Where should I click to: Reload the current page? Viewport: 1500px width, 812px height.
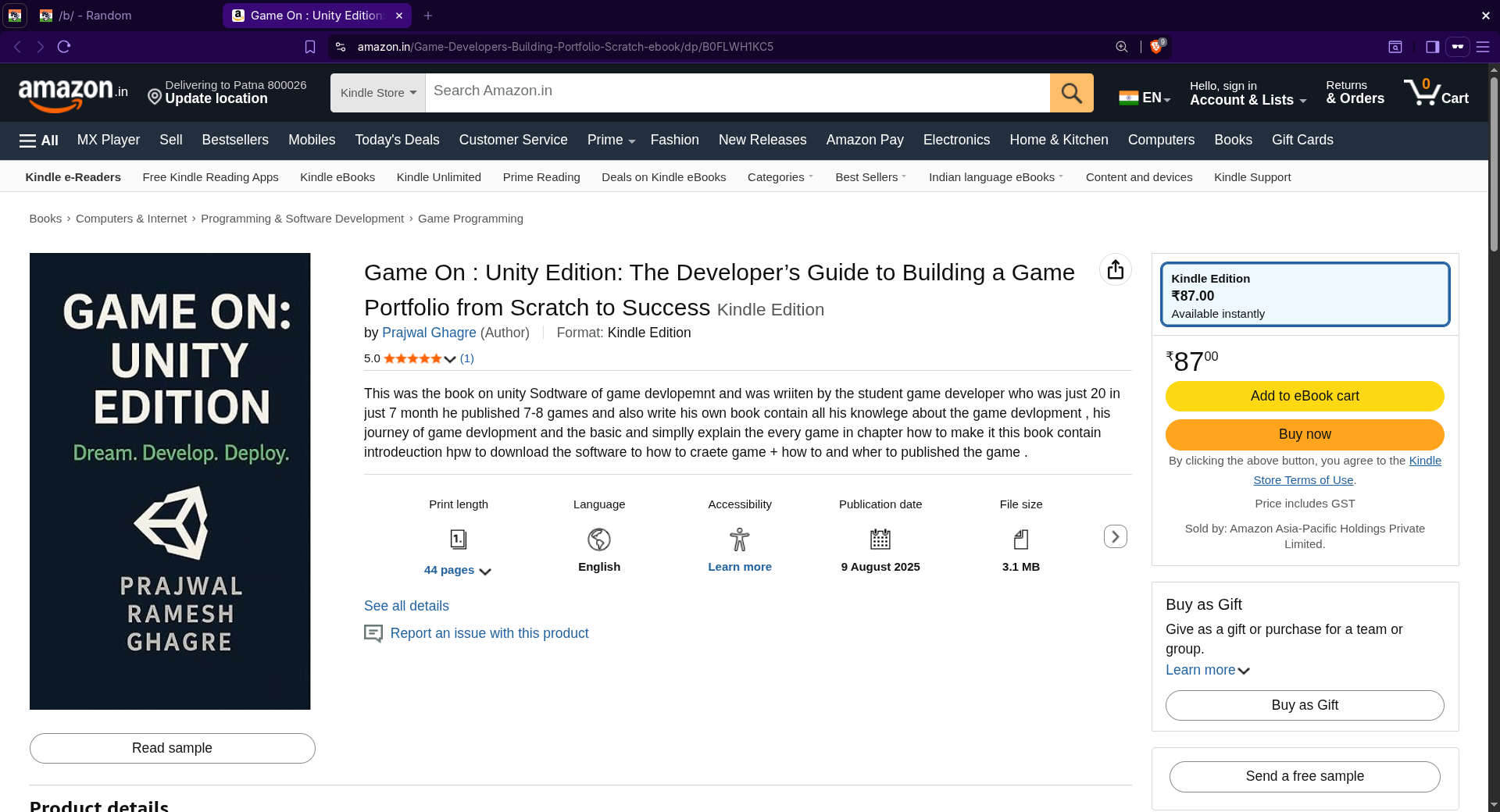click(64, 47)
